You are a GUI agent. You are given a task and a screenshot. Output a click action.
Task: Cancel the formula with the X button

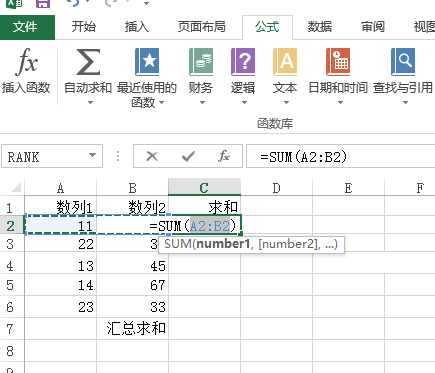[152, 156]
